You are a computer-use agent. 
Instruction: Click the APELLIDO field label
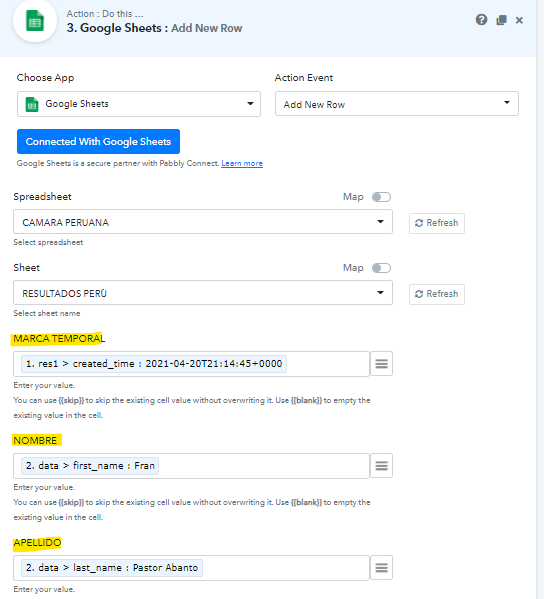37,543
